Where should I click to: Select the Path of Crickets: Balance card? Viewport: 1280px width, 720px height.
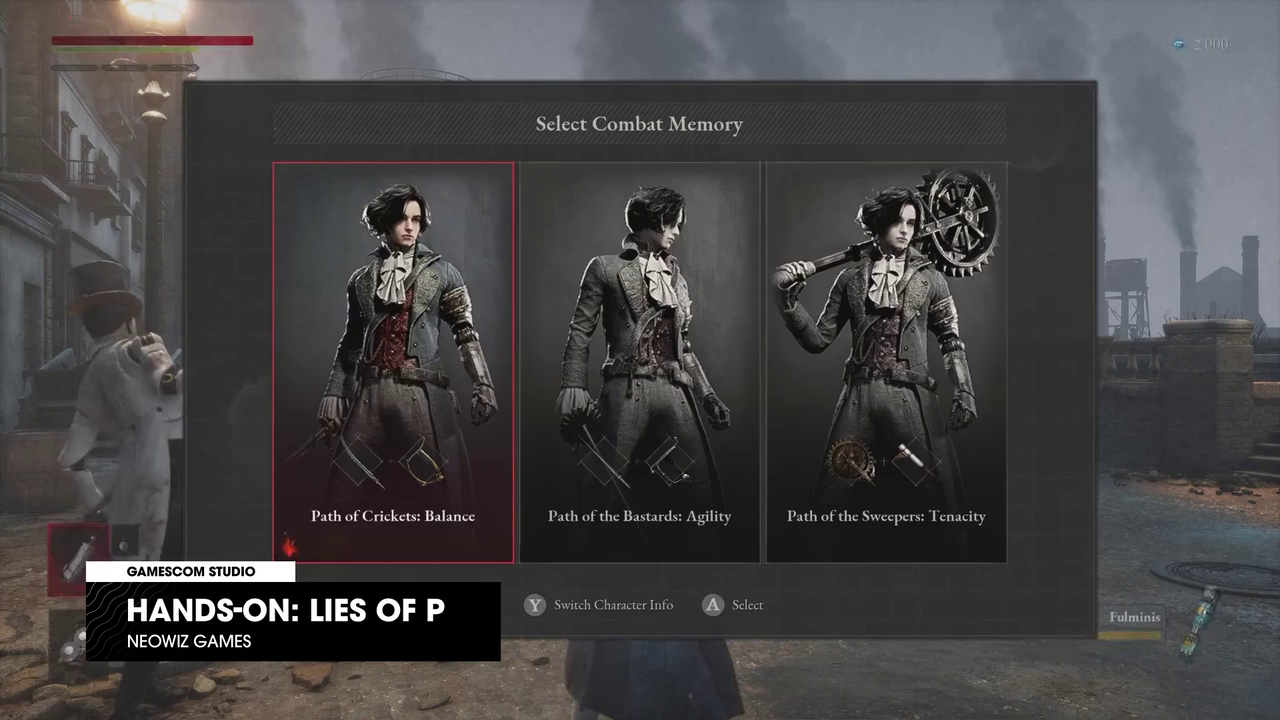click(x=393, y=362)
